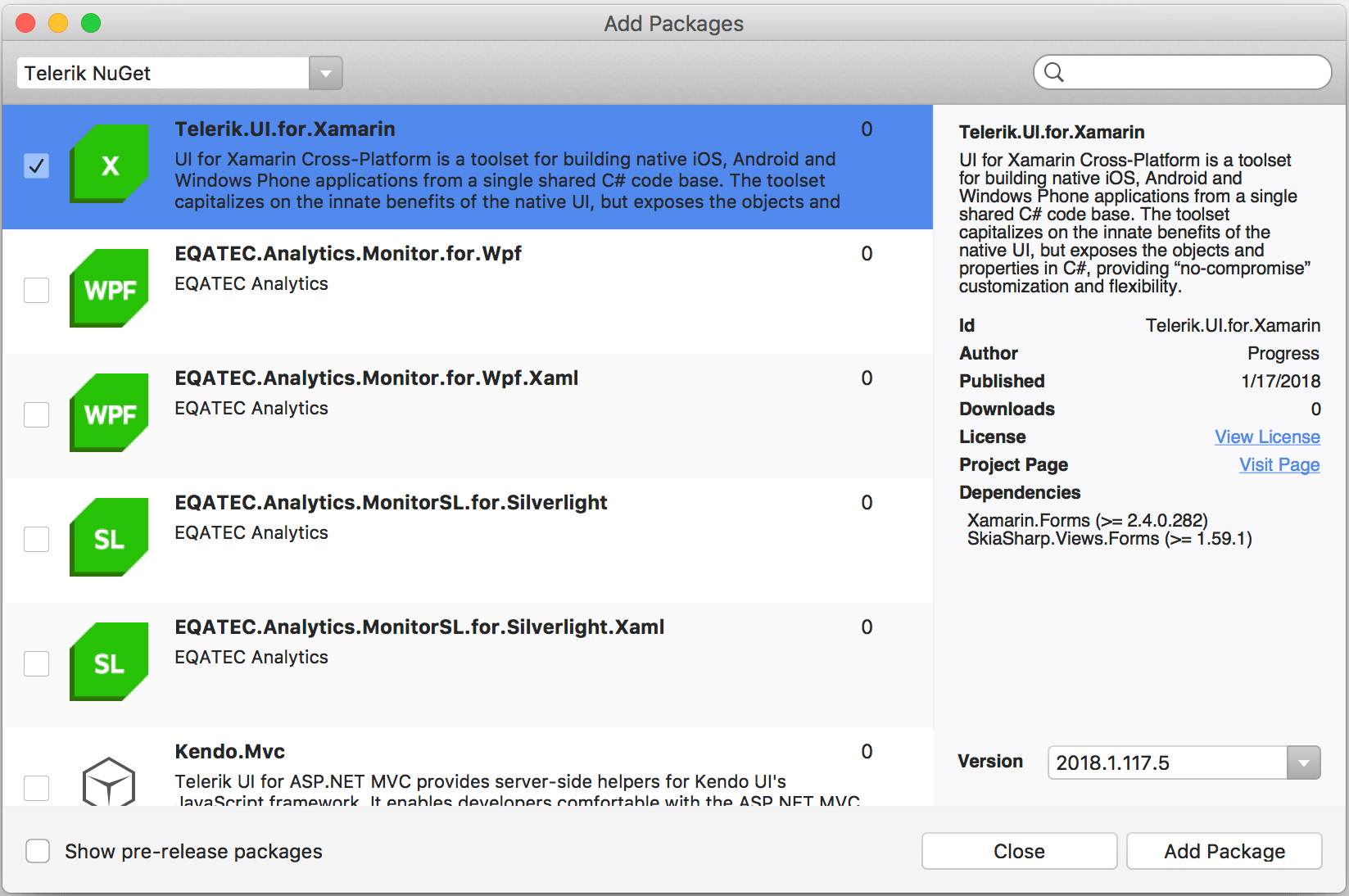The height and width of the screenshot is (896, 1349).
Task: Click the WPF icon for EQATEC.Analytics.Monitor.for.Wpf
Action: tap(110, 288)
